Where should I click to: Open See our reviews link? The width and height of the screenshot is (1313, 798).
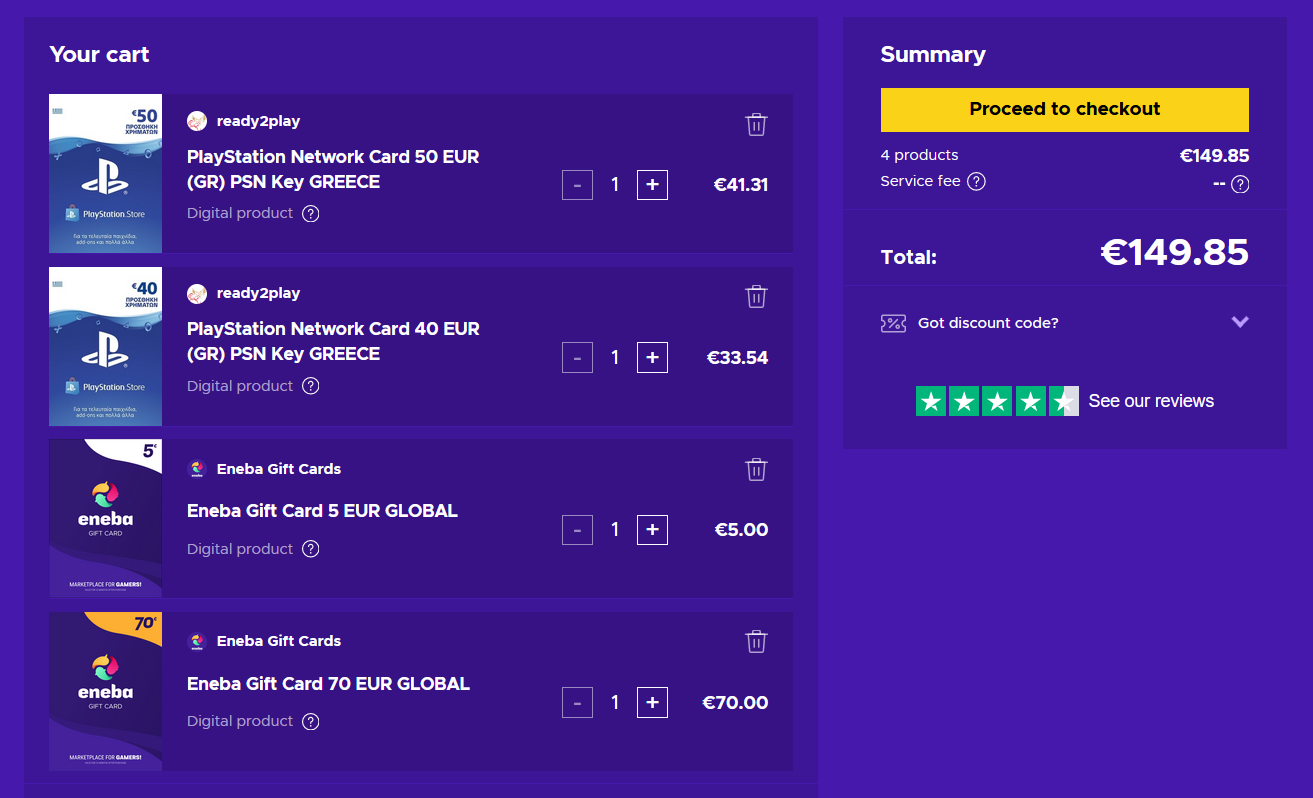[1151, 401]
